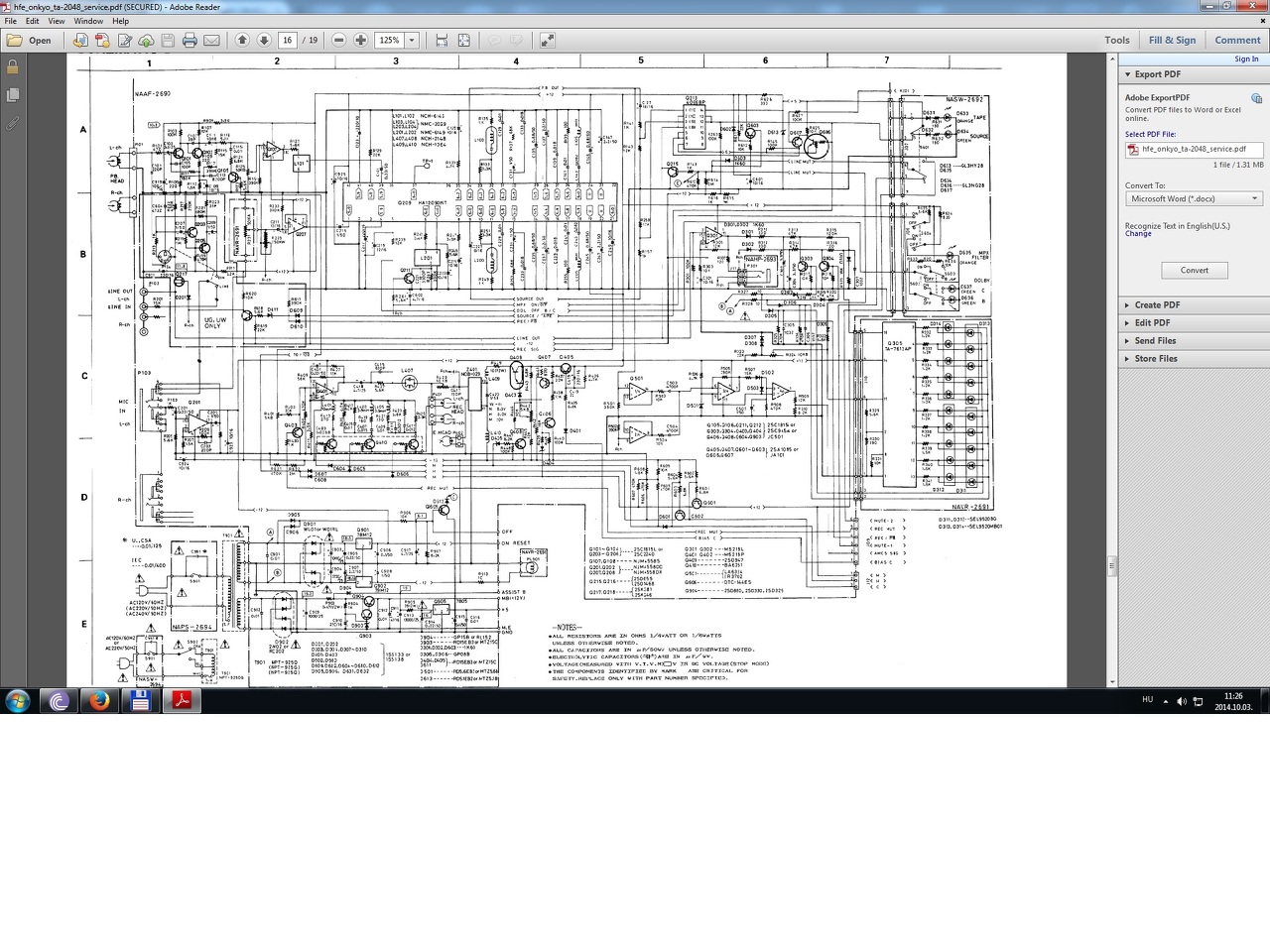1270x952 pixels.
Task: Click the Adobe ExportPDF info icon
Action: point(1256,98)
